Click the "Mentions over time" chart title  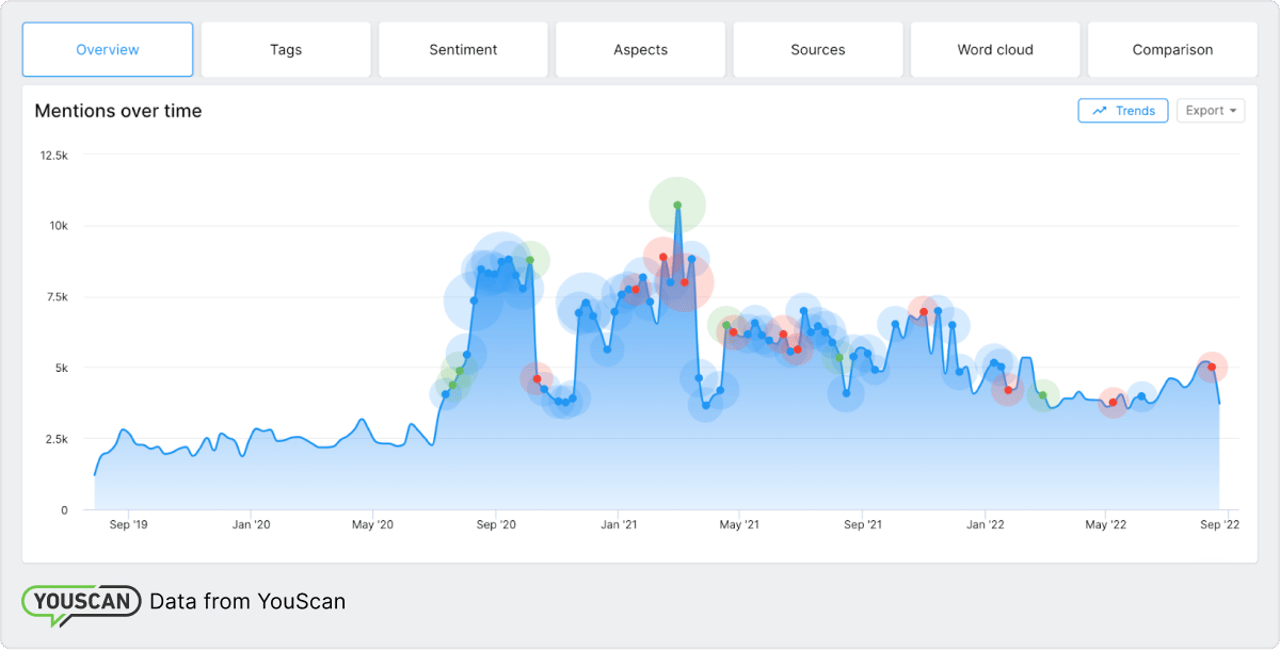click(x=118, y=111)
